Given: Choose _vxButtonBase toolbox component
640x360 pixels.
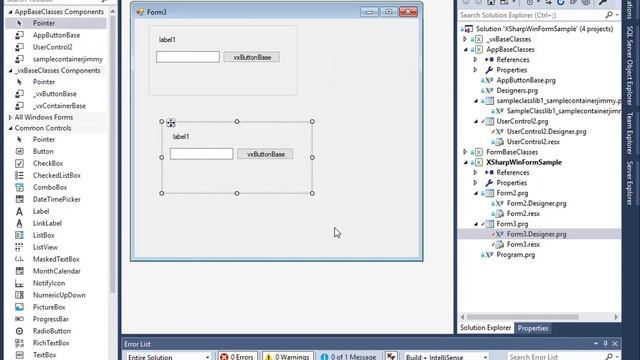Looking at the screenshot, I should (55, 94).
